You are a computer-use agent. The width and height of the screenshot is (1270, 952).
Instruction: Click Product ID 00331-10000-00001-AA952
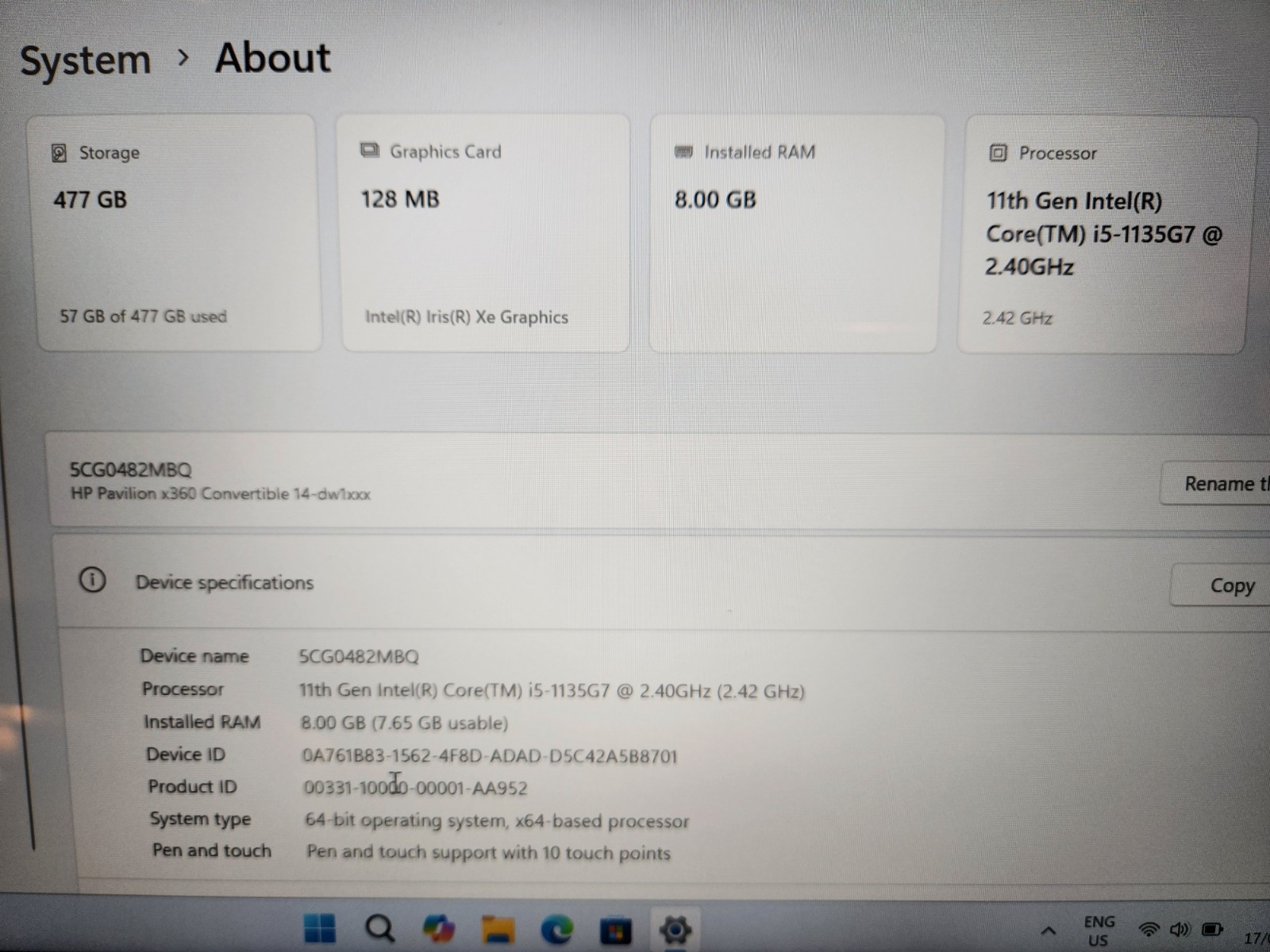coord(415,788)
